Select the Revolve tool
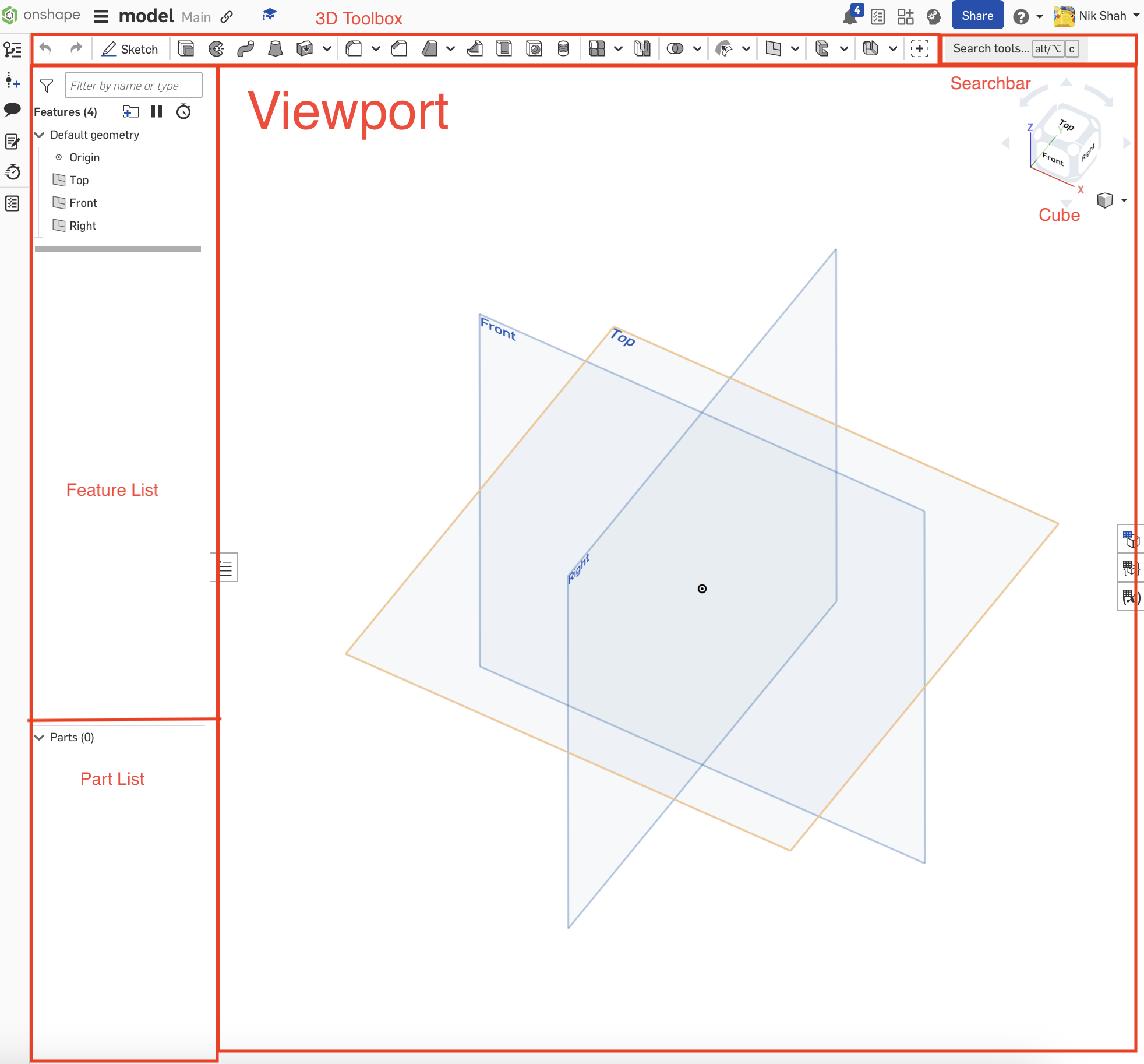The height and width of the screenshot is (1064, 1144). 216,49
